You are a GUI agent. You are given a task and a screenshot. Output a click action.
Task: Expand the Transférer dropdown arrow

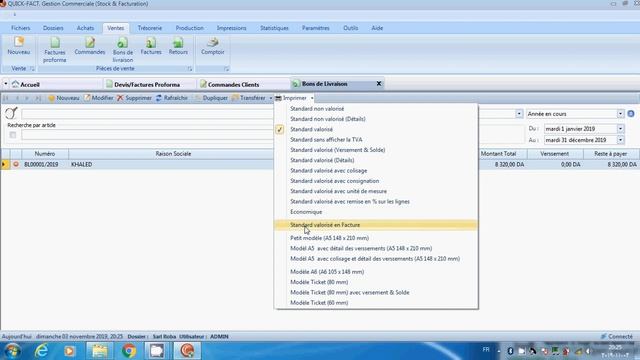tap(270, 98)
